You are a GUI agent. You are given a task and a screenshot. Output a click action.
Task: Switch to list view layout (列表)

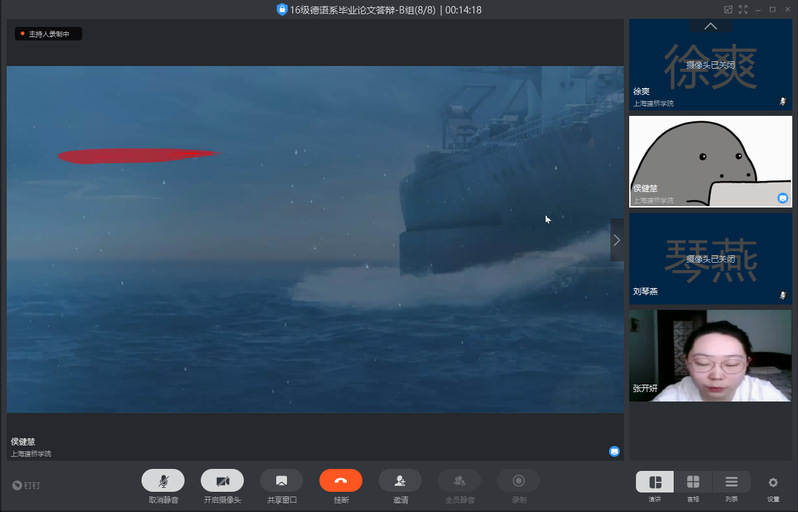[x=731, y=482]
